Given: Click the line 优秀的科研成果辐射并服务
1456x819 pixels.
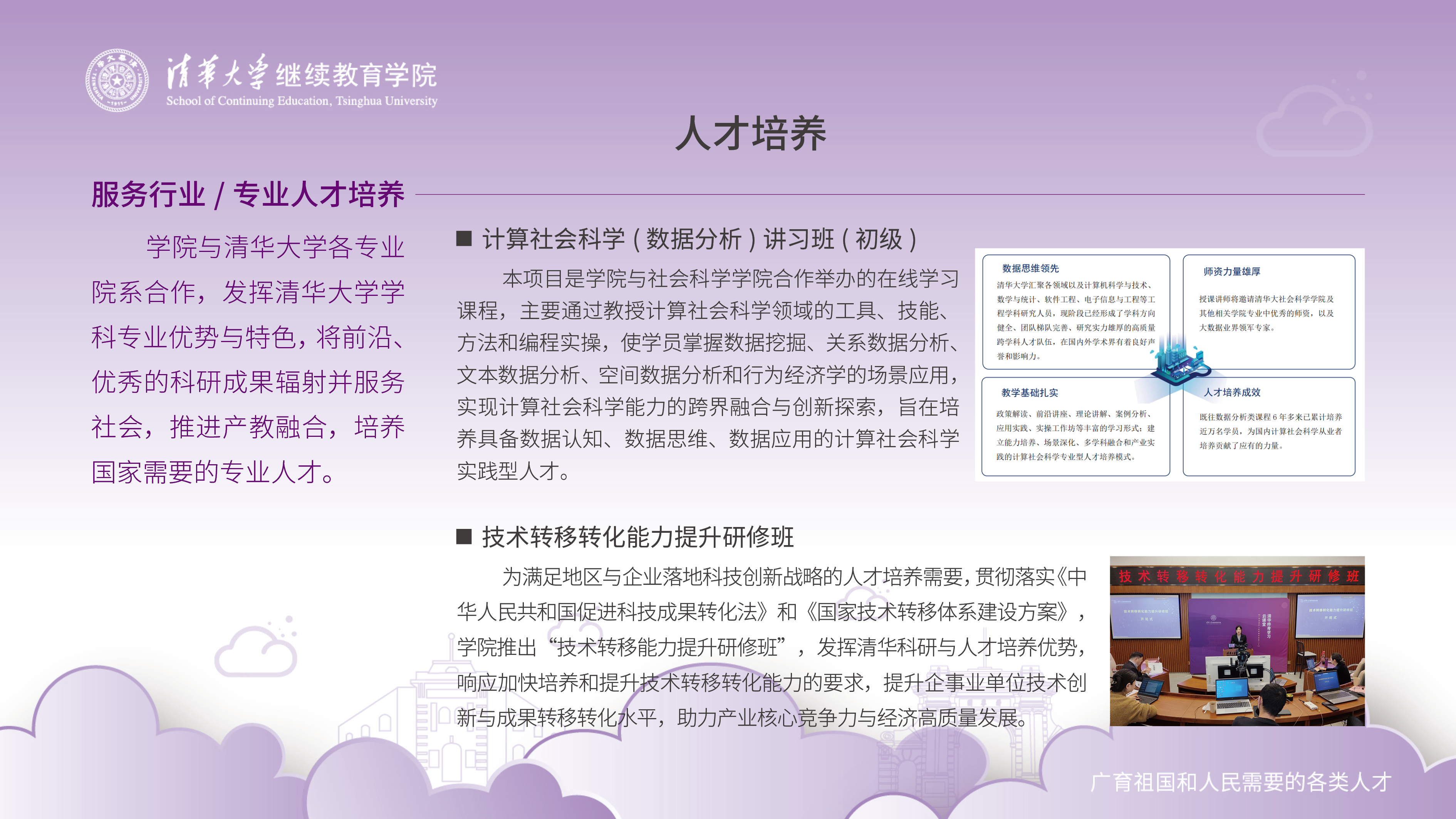Looking at the screenshot, I should pyautogui.click(x=248, y=382).
